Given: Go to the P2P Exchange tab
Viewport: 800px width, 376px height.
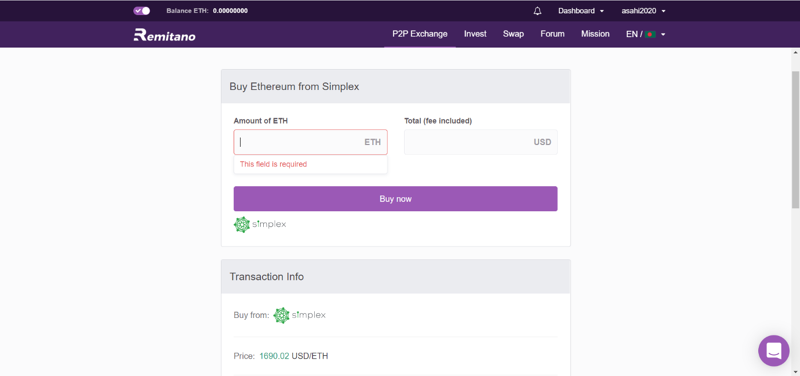Looking at the screenshot, I should pos(420,34).
